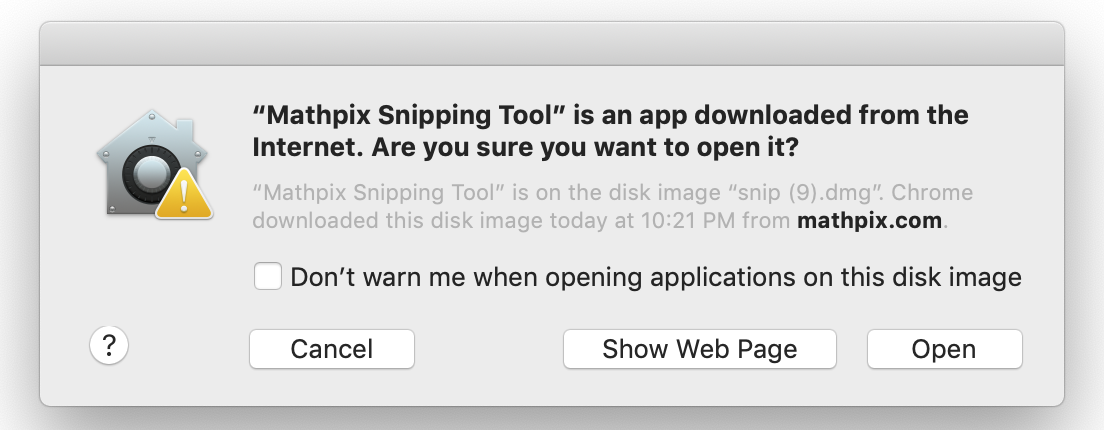Click the bold headline about Mathpix Snipping Tool

click(x=610, y=132)
